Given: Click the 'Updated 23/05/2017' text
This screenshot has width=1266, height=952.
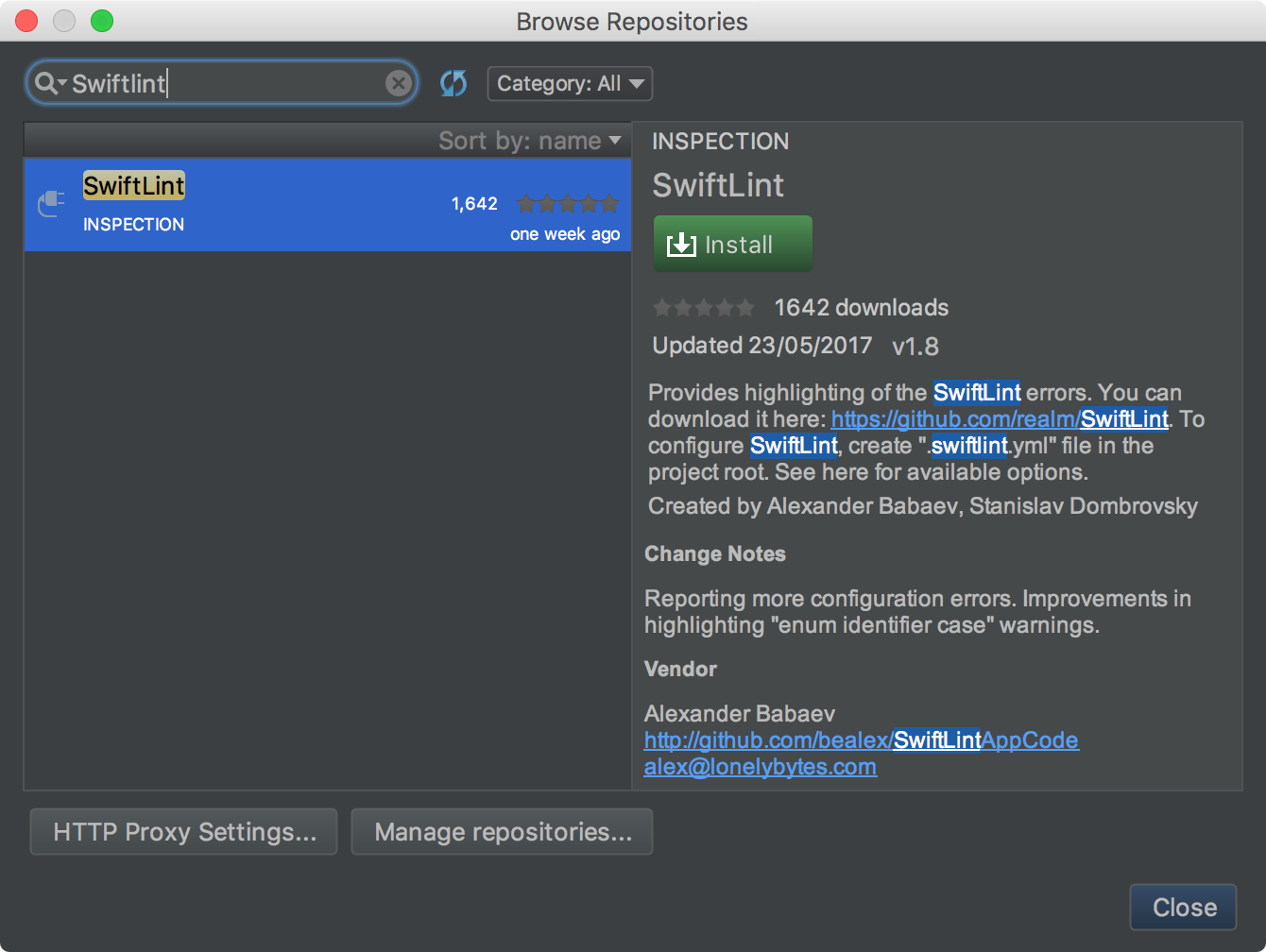Looking at the screenshot, I should pos(762,346).
